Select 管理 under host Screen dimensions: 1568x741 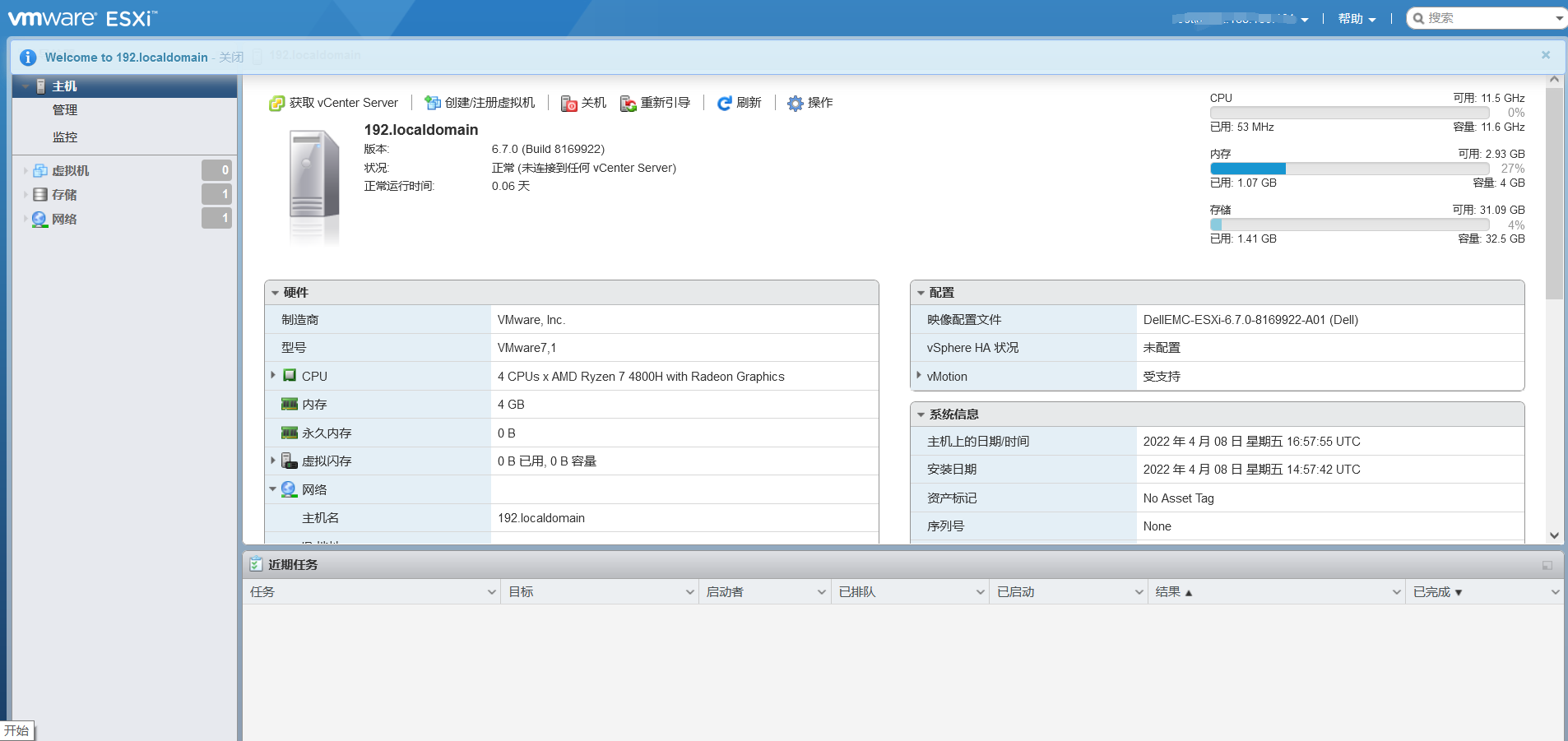pyautogui.click(x=65, y=110)
